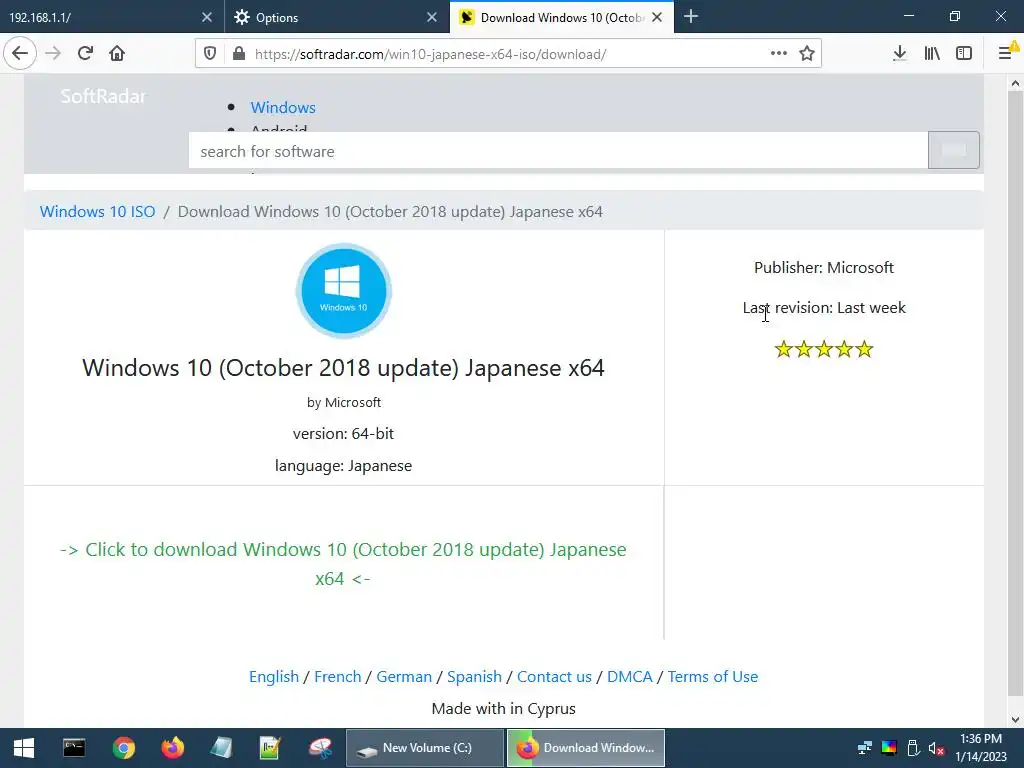This screenshot has width=1024, height=768.
Task: Click the search submit button
Action: point(953,150)
